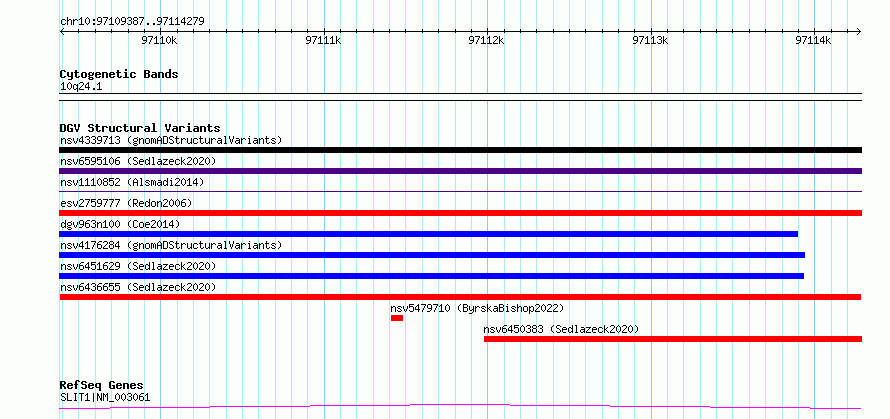Viewport: 890px width, 419px height.
Task: Click the 97113k ruler tick label
Action: point(650,40)
